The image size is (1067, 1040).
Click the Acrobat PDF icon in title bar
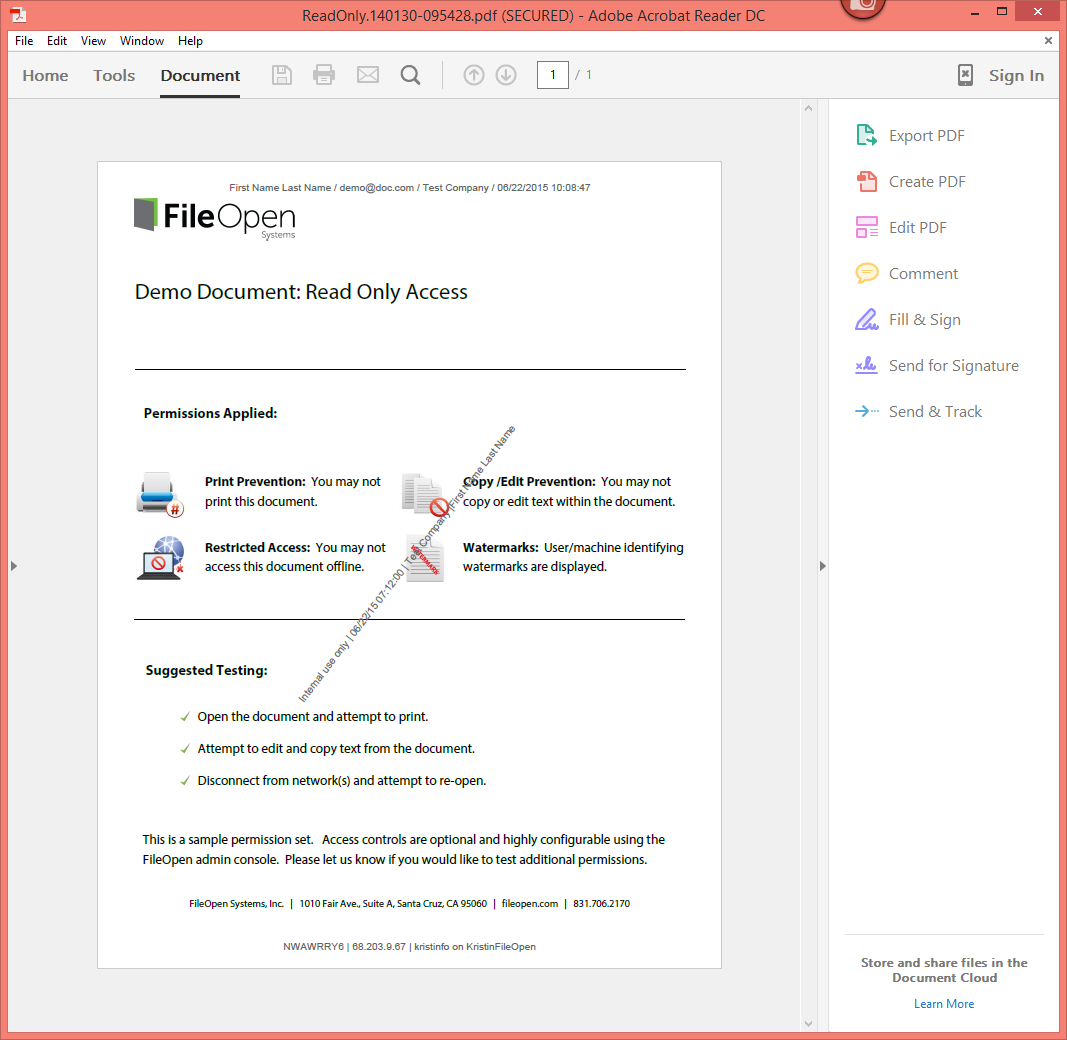coord(18,14)
